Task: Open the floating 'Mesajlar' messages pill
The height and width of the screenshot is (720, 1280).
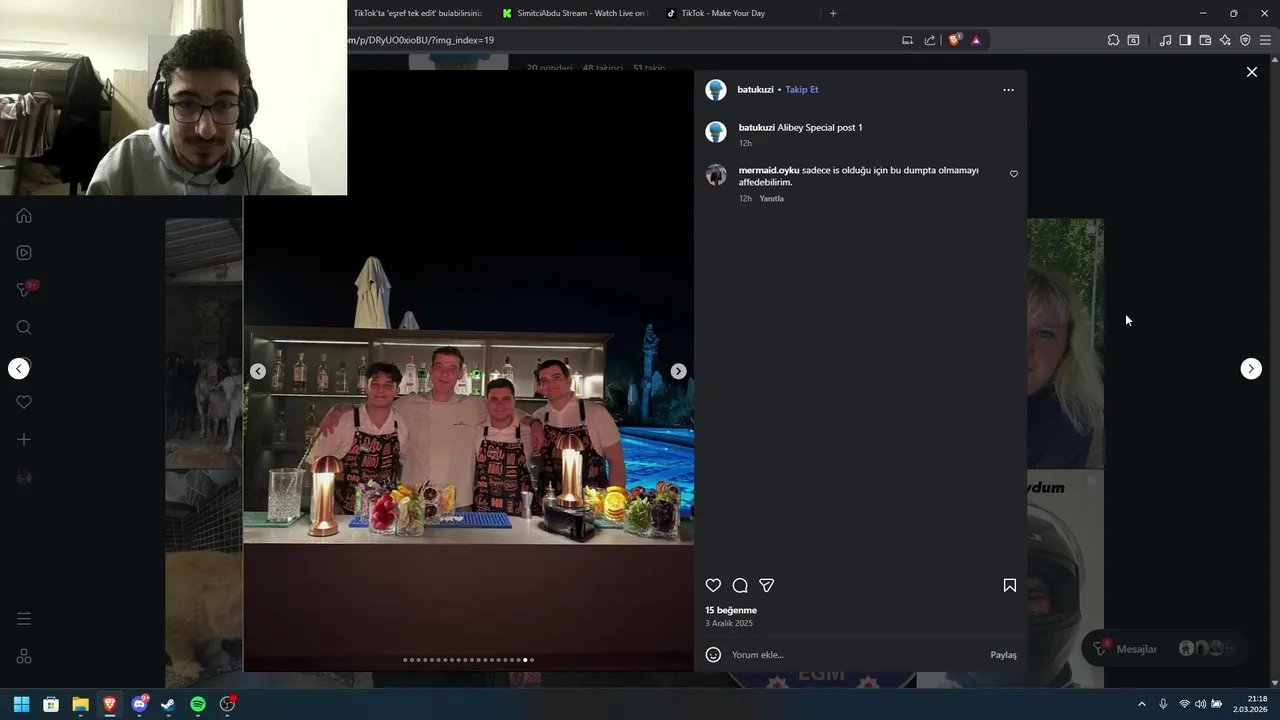Action: click(x=1165, y=649)
